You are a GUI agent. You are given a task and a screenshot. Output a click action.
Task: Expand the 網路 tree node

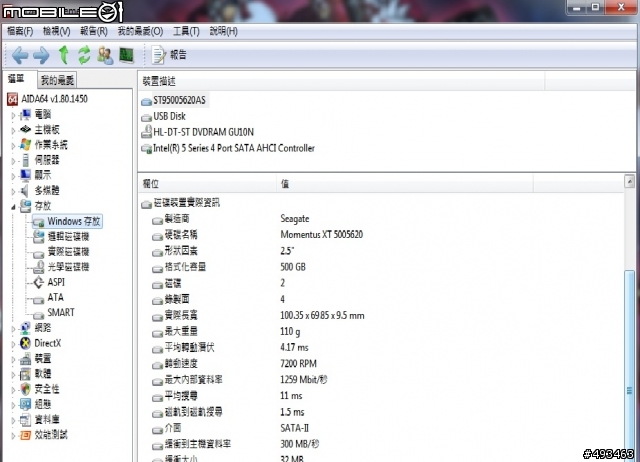13,329
